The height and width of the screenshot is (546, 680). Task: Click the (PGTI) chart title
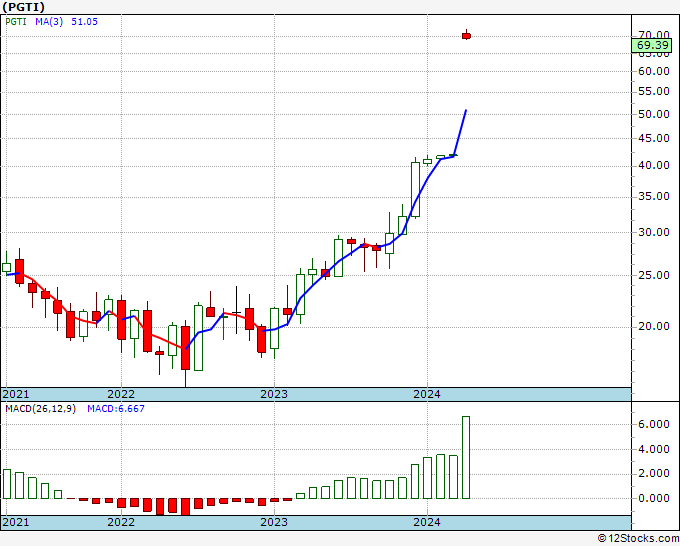tap(23, 7)
